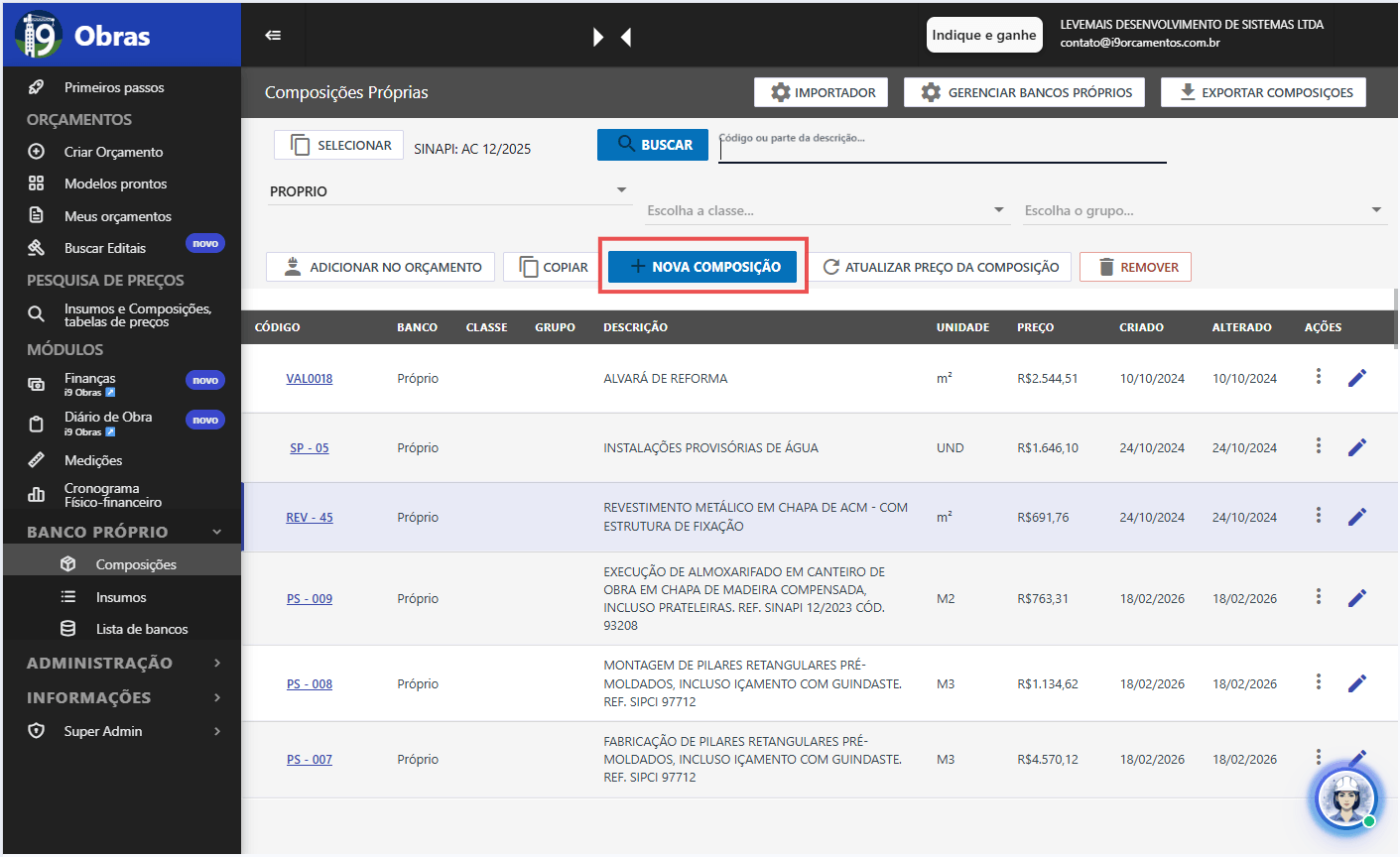The height and width of the screenshot is (857, 1400).
Task: Open Insumos list item in sidebar
Action: point(122,597)
